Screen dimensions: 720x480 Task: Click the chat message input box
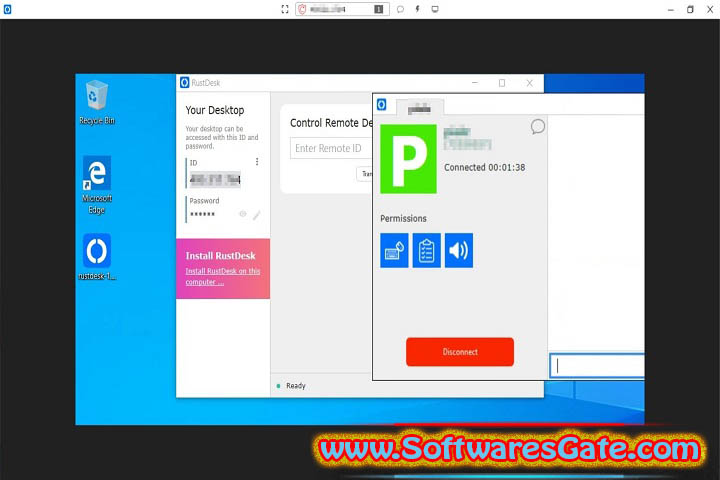click(x=597, y=366)
